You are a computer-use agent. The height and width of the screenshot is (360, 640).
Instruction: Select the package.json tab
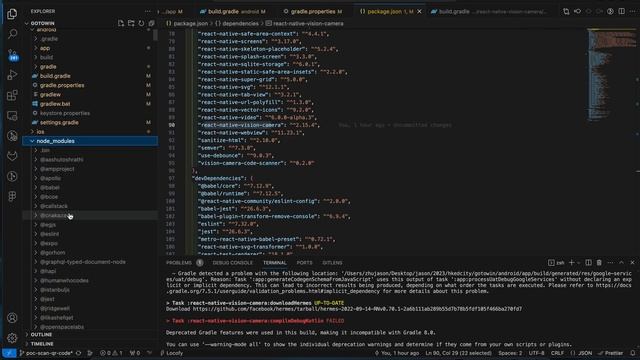(x=386, y=11)
